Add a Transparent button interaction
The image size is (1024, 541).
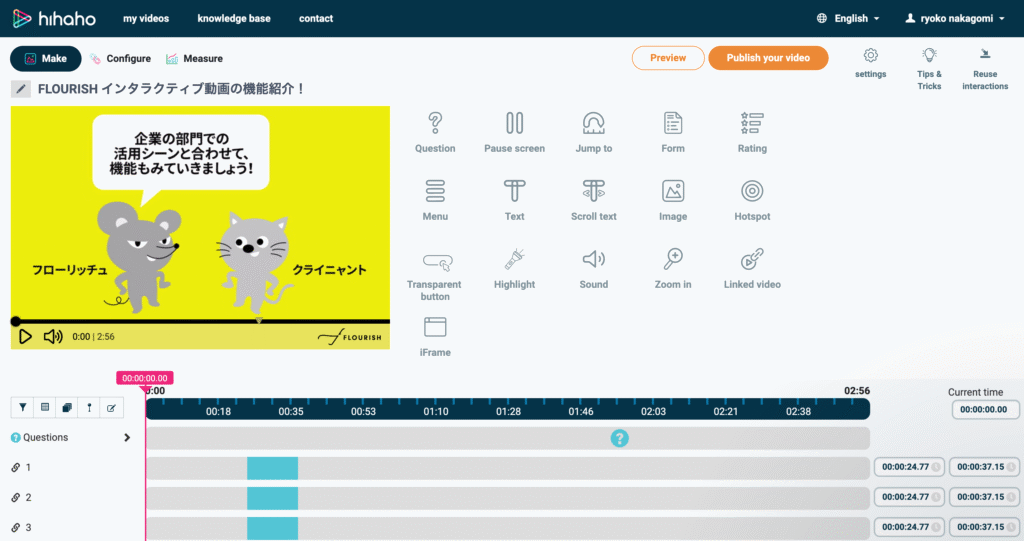click(x=435, y=275)
